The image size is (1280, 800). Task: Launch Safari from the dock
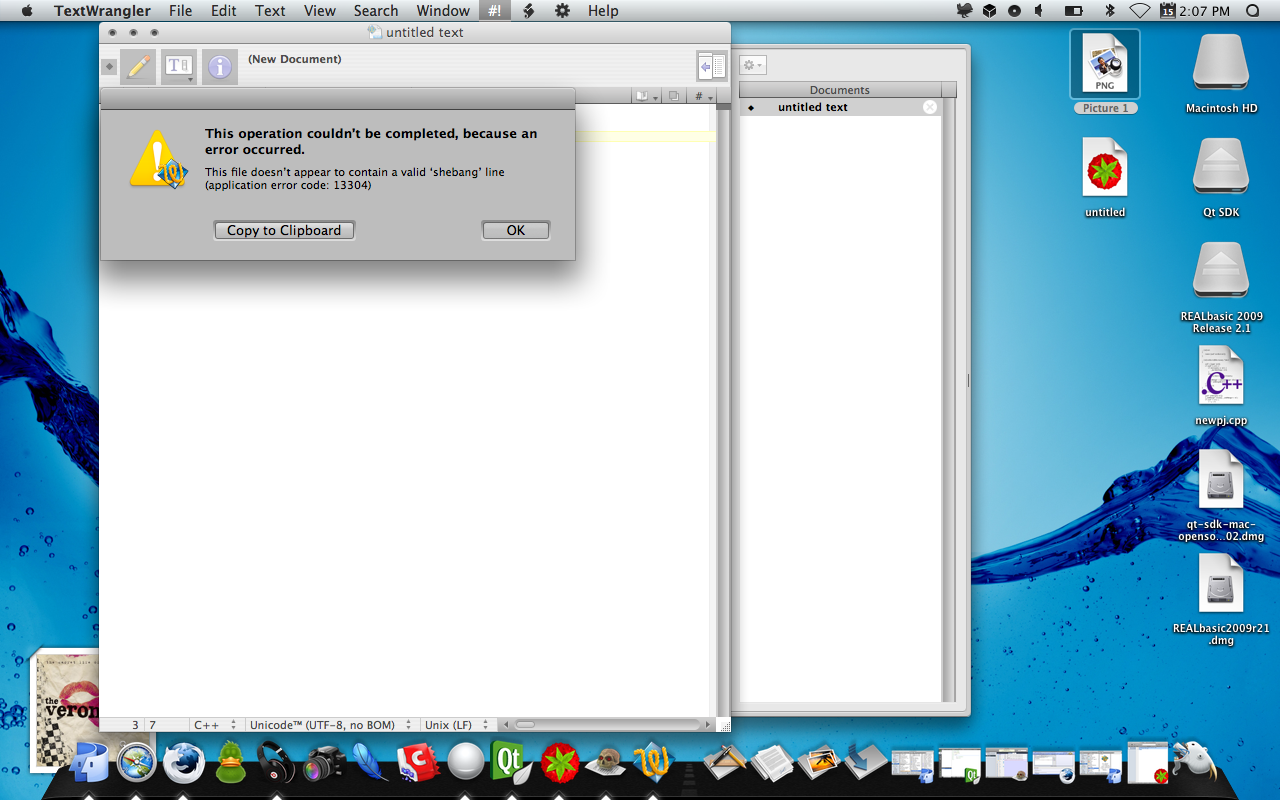point(137,764)
